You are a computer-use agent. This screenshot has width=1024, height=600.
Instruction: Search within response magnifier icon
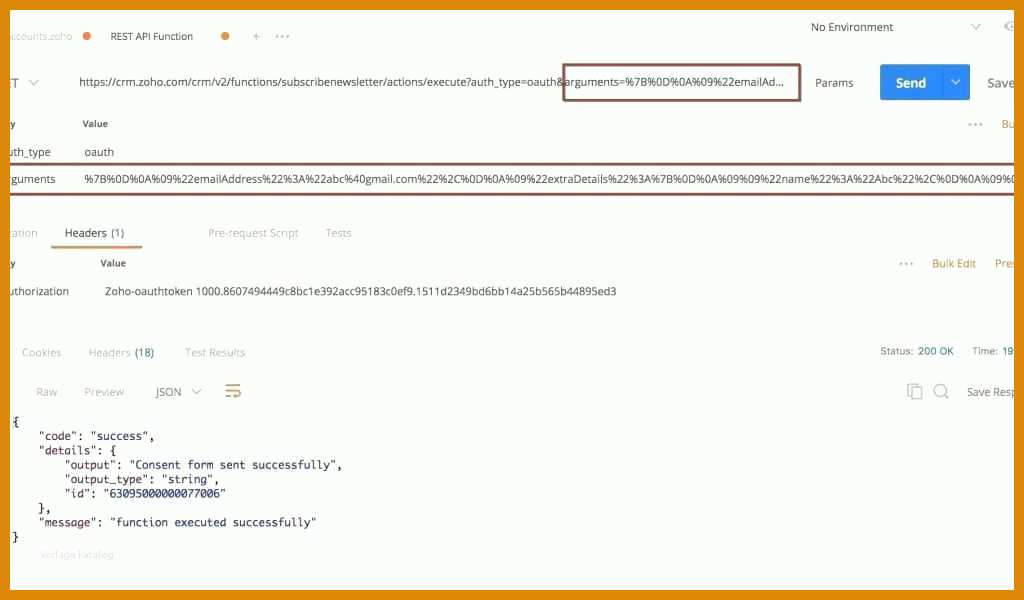tap(941, 391)
